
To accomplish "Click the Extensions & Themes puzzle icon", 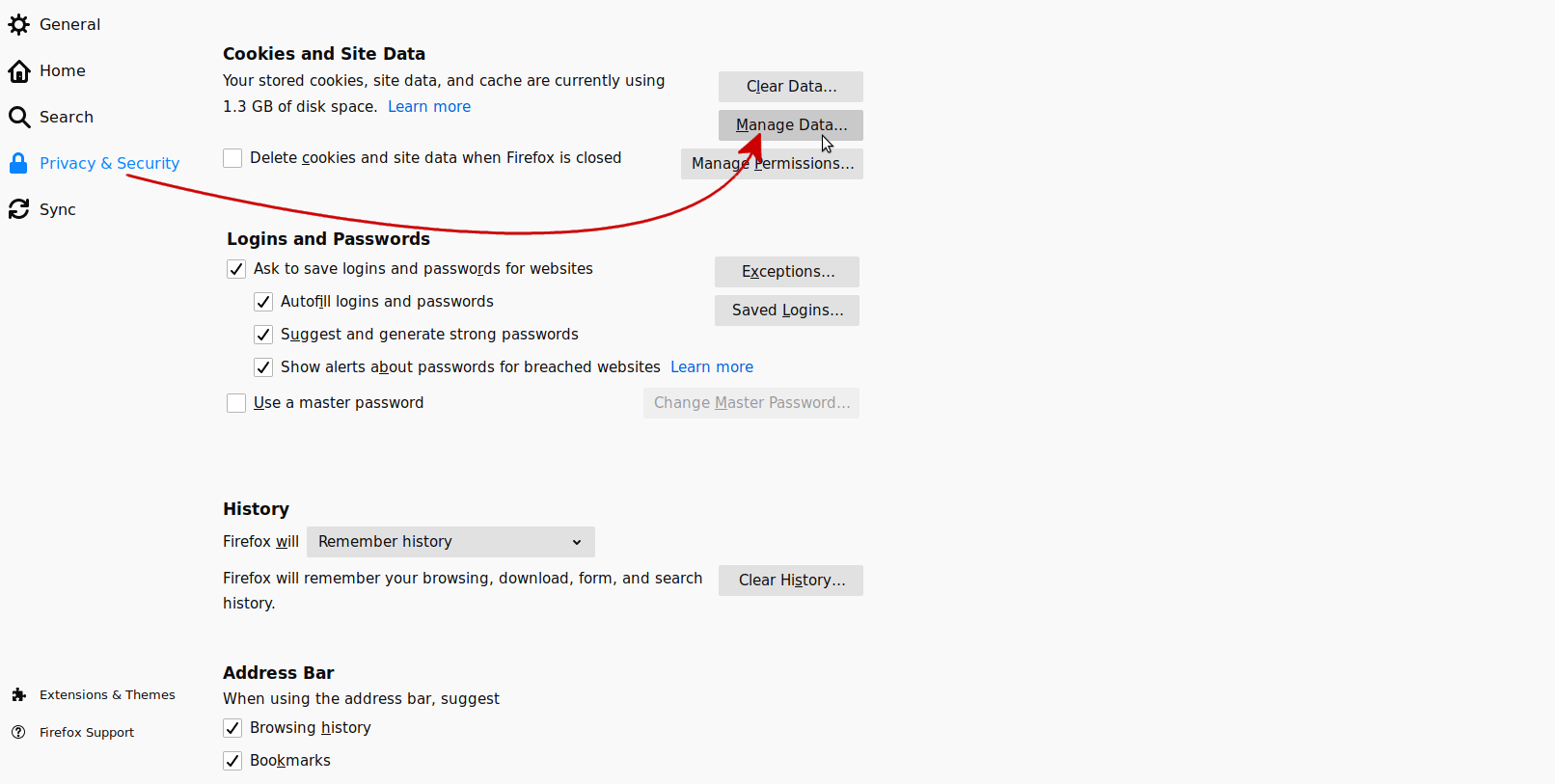I will pos(18,694).
